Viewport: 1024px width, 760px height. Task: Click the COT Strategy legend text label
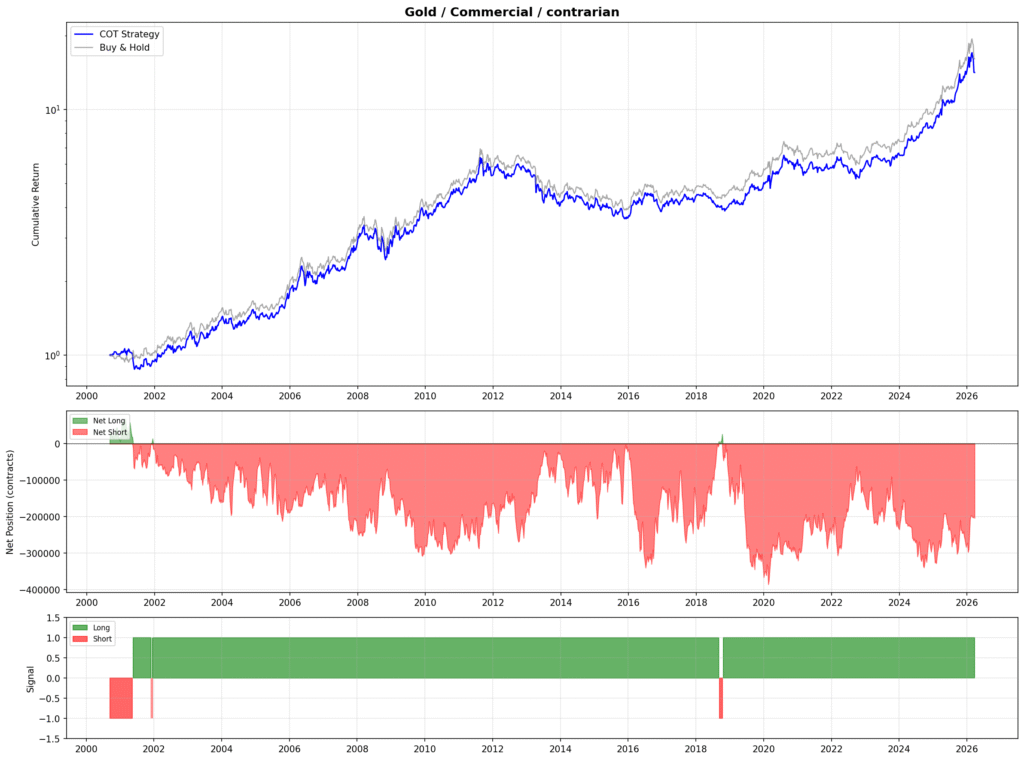[130, 34]
